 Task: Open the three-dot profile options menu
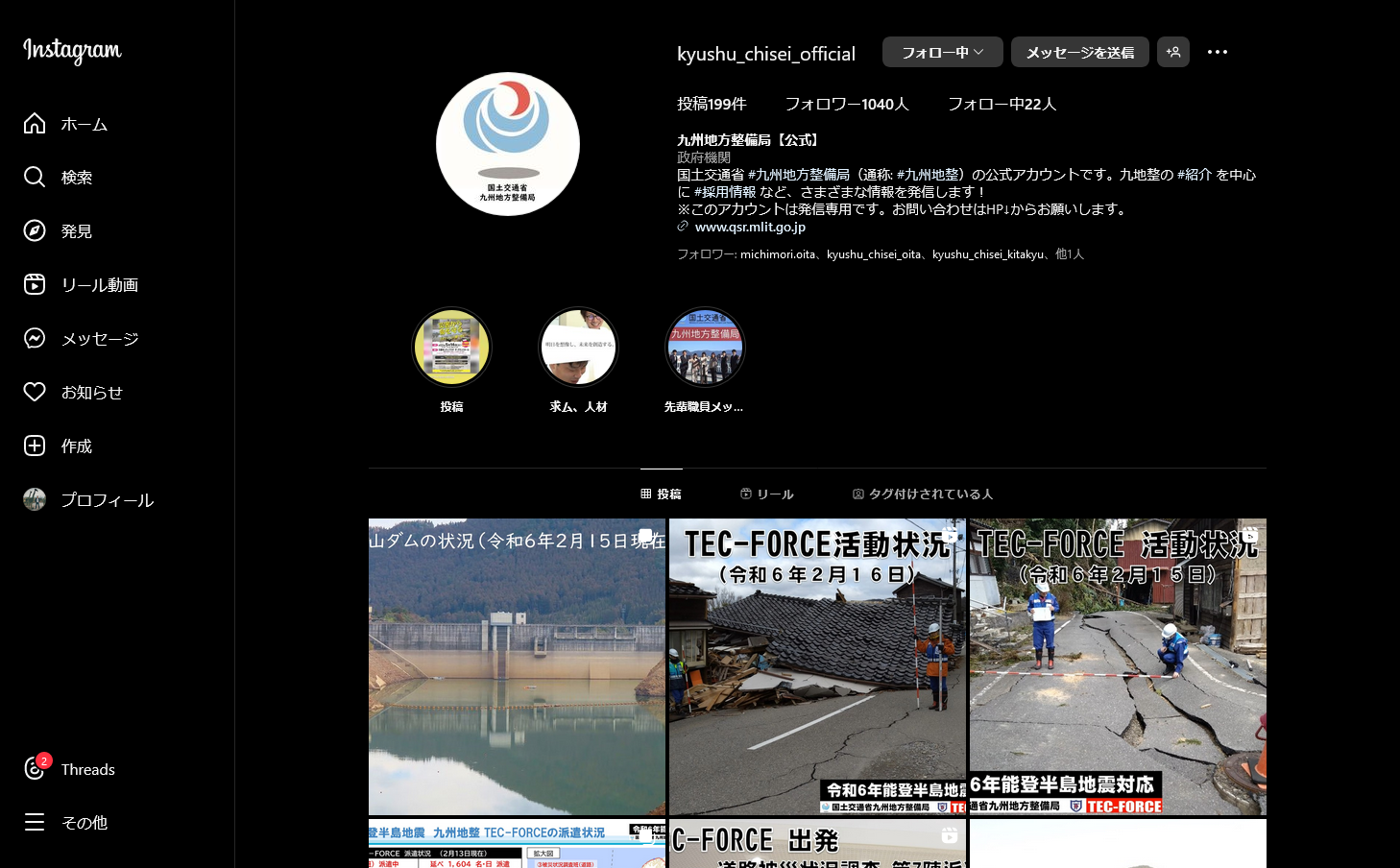click(x=1217, y=52)
